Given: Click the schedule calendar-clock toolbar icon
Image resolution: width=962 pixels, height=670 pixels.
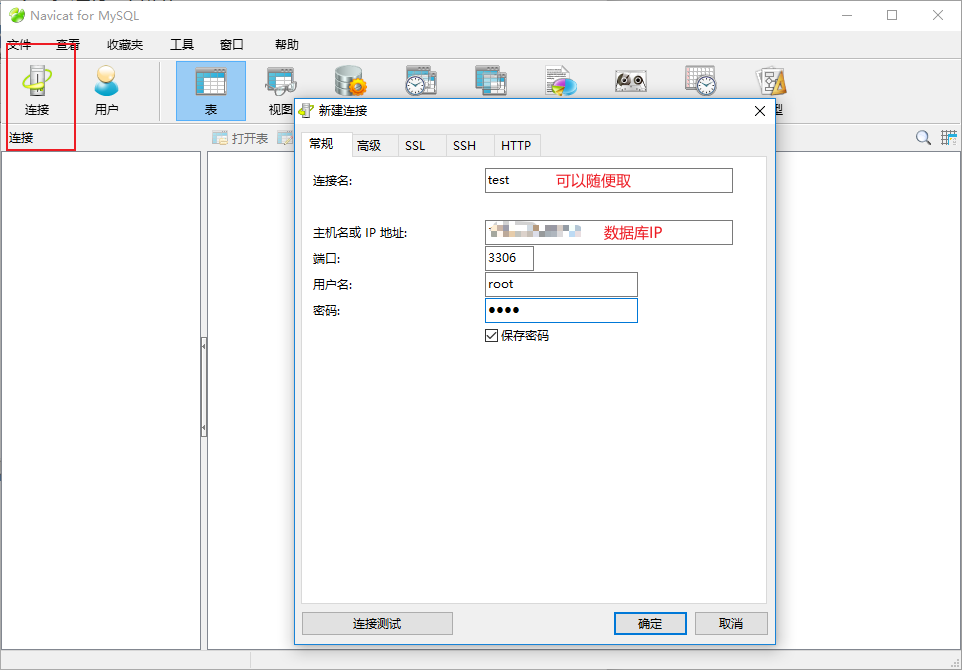Looking at the screenshot, I should 701,81.
